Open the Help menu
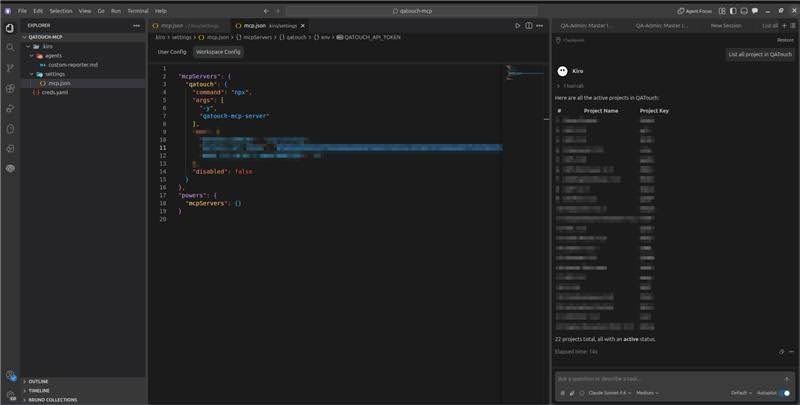The image size is (800, 405). [161, 11]
